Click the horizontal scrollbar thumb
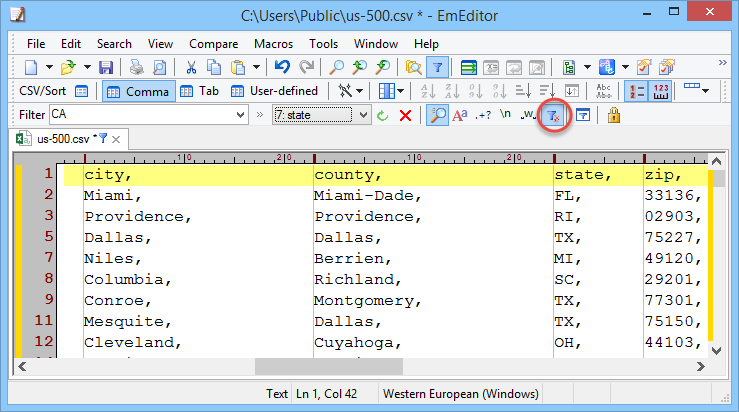 click(328, 366)
